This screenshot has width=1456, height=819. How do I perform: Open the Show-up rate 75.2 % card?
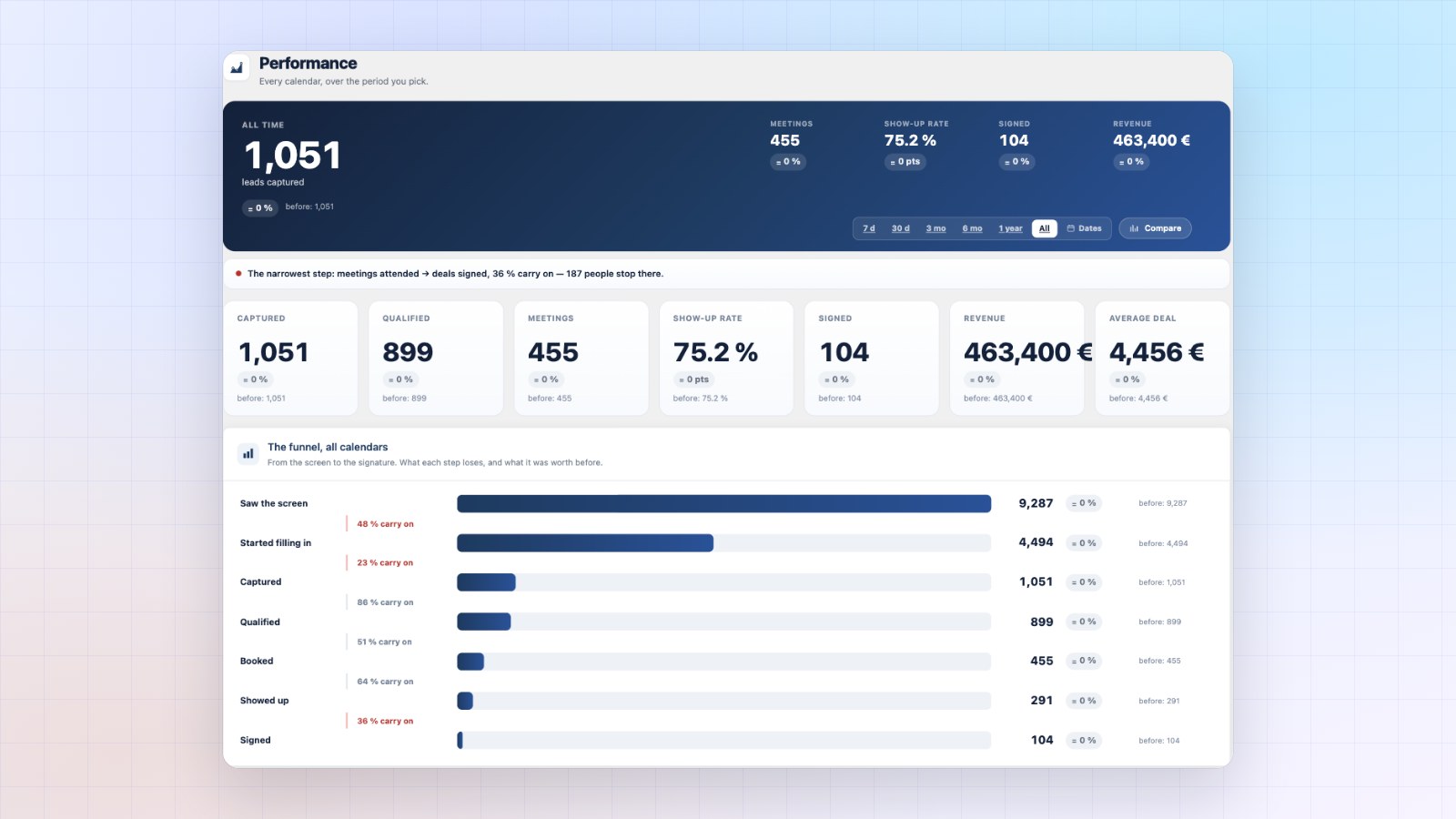tap(726, 359)
